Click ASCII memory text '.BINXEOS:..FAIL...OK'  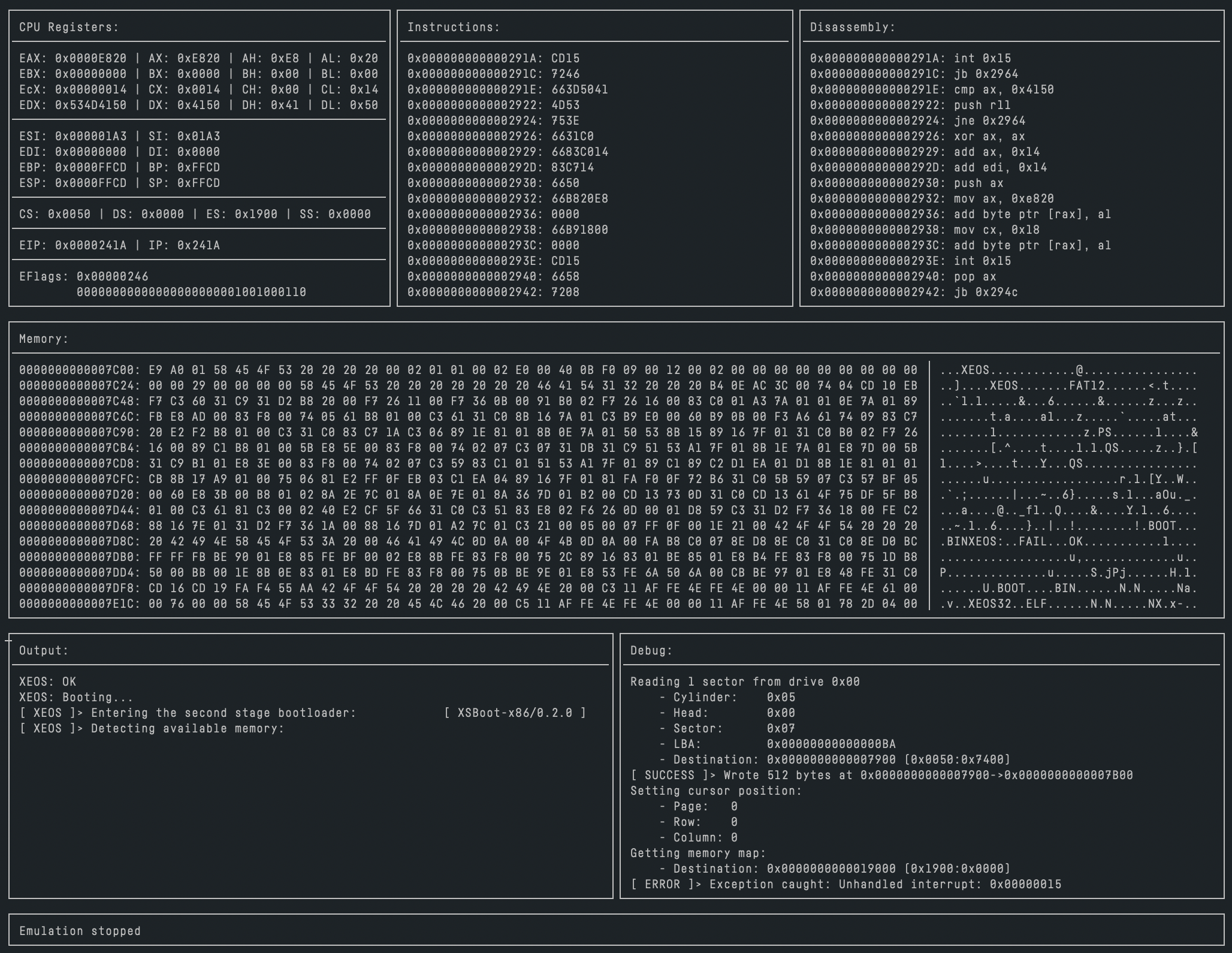[x=1011, y=542]
